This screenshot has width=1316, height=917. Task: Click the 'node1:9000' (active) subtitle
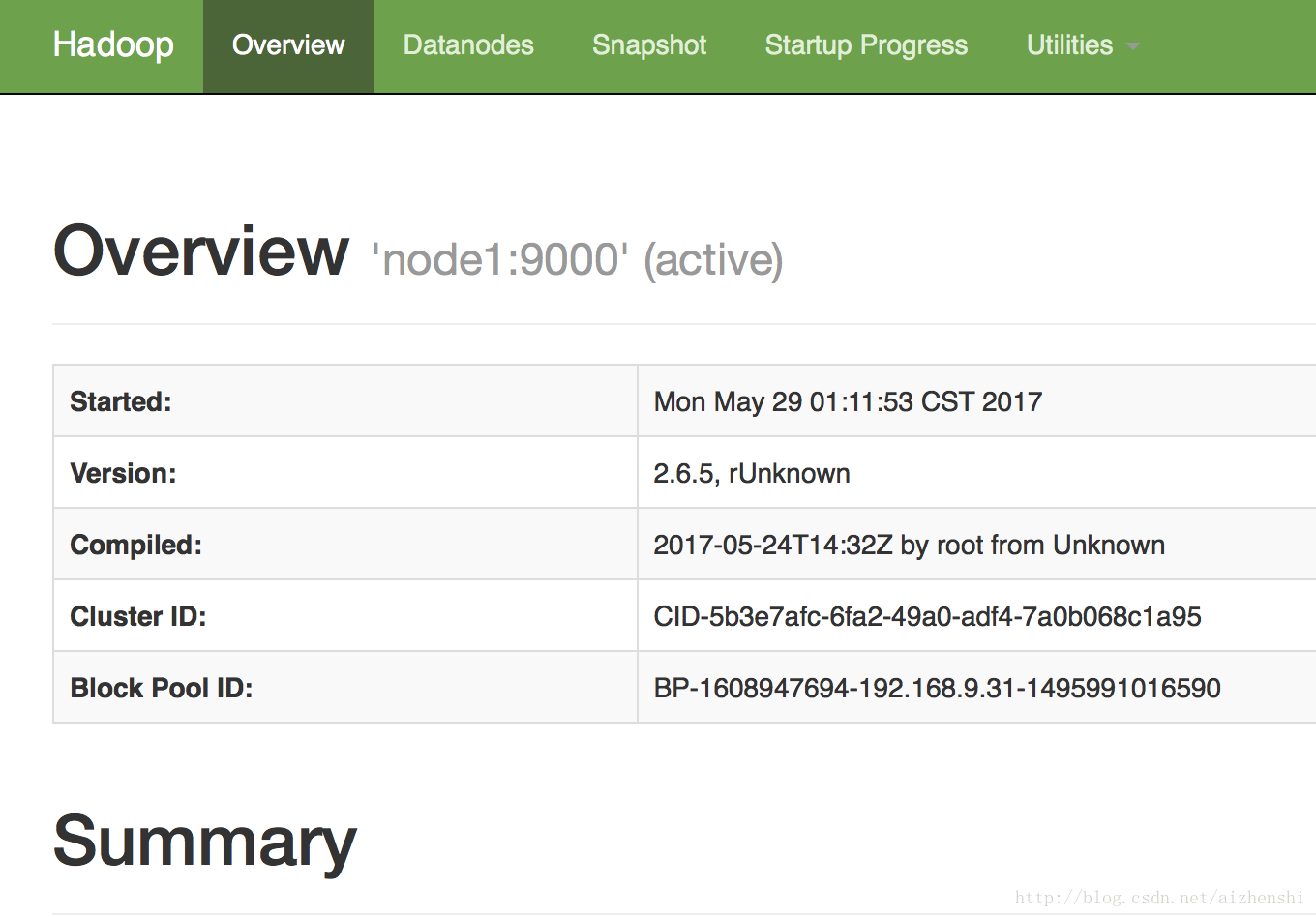click(578, 259)
